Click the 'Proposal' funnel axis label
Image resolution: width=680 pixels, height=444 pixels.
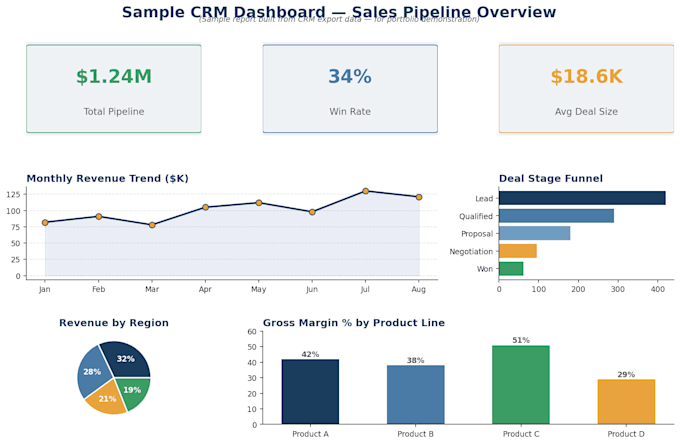(477, 234)
